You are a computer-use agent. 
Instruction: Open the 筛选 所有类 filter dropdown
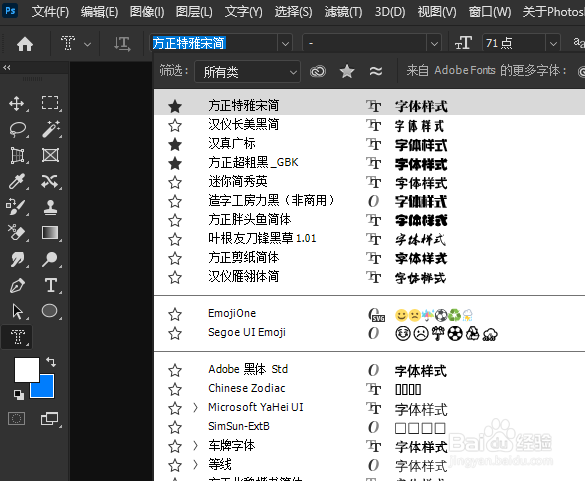247,71
